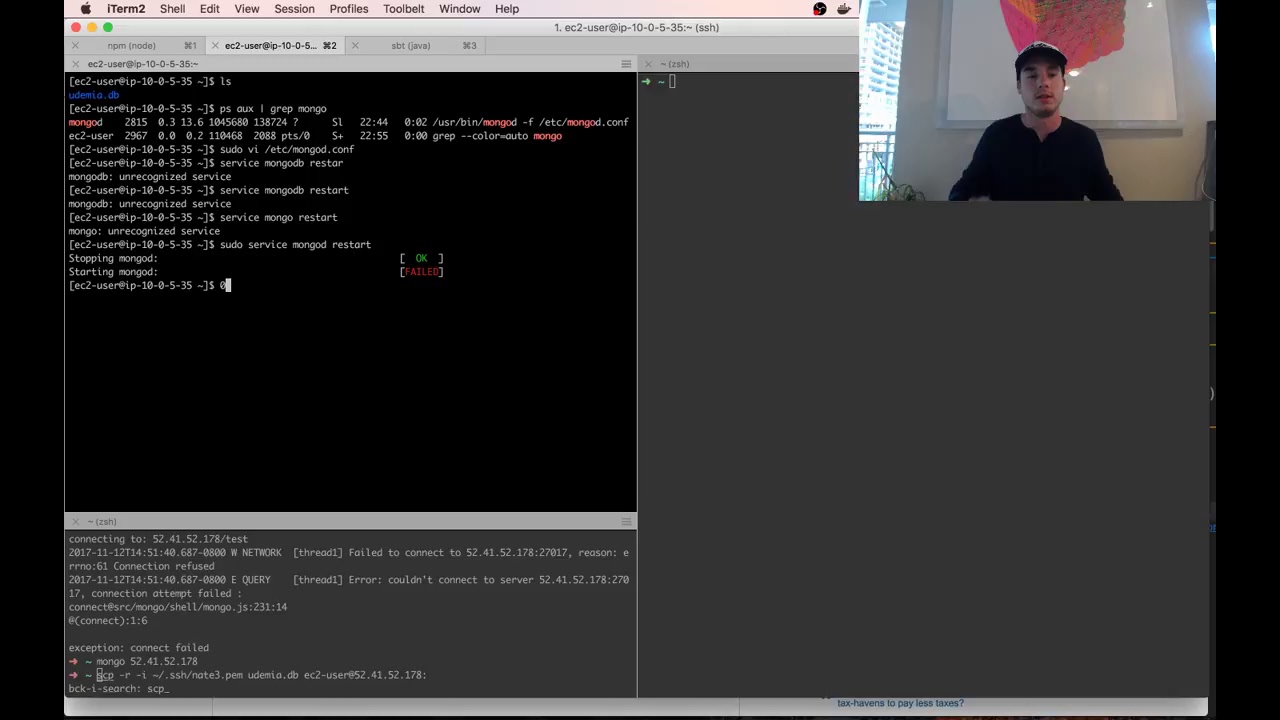The width and height of the screenshot is (1280, 720).
Task: Close the sbt (java) tab
Action: pos(355,45)
